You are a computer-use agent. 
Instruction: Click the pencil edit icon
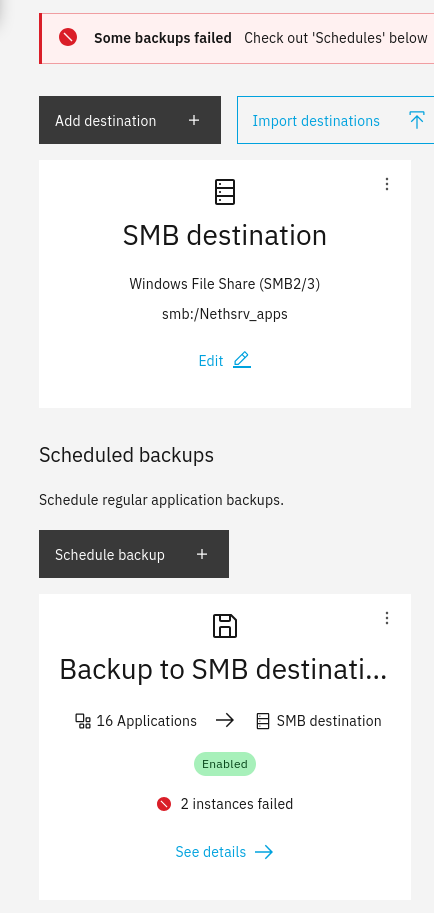[x=242, y=360]
